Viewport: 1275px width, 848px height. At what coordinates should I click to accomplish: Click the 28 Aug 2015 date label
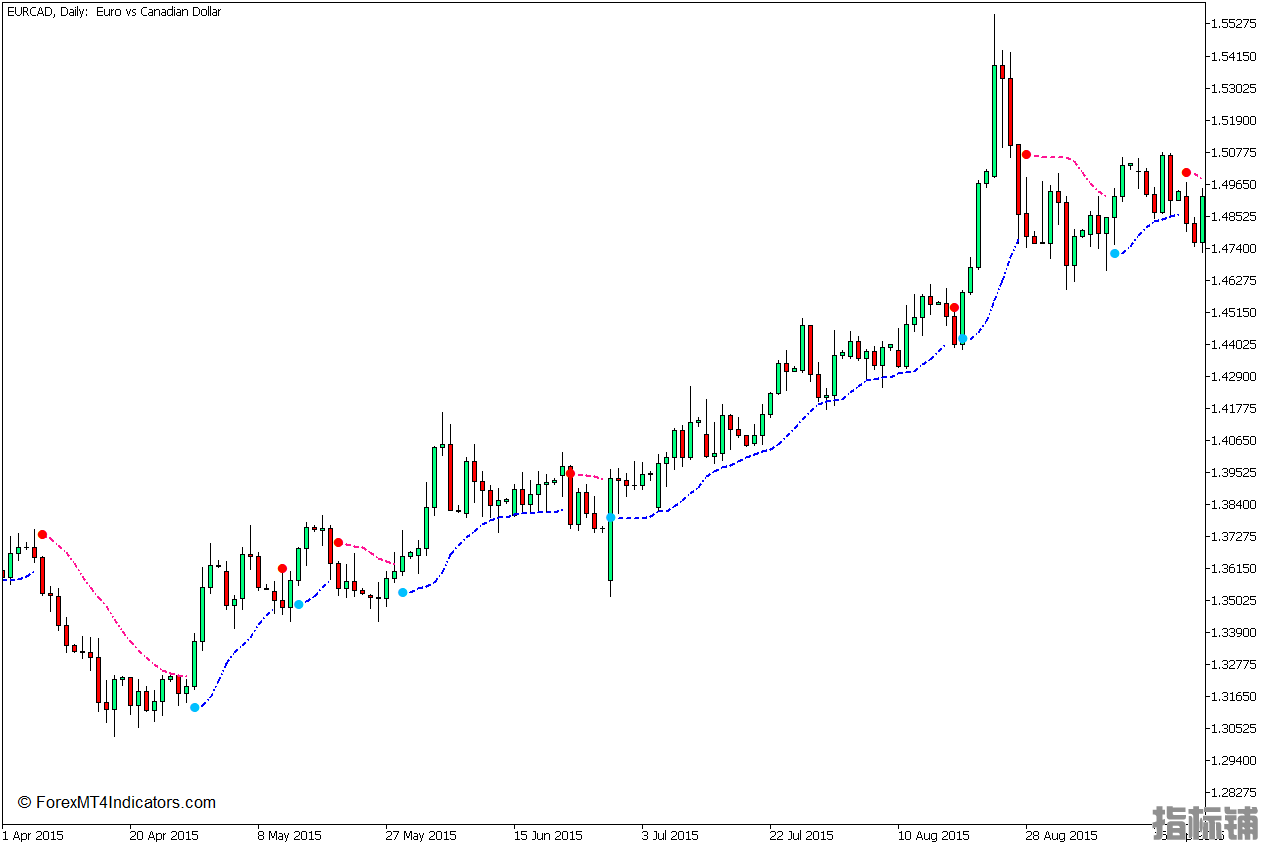(1062, 835)
